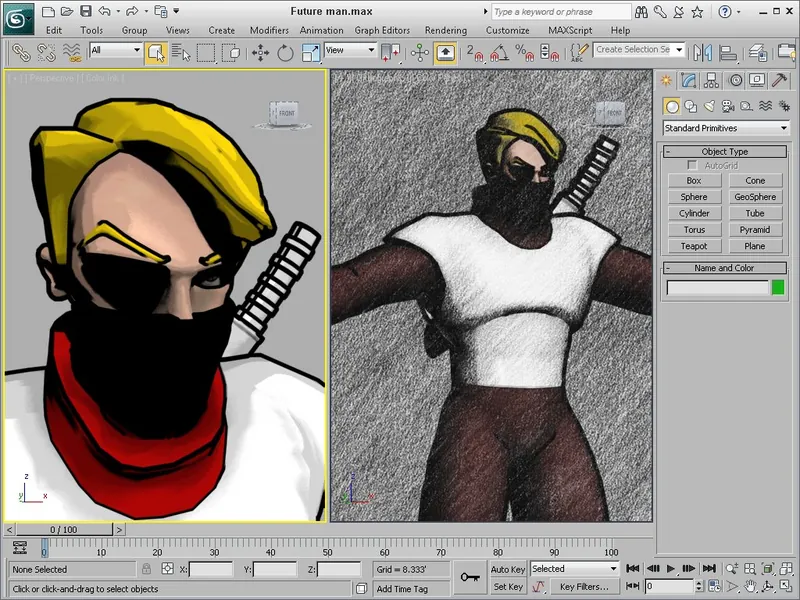Image resolution: width=800 pixels, height=600 pixels.
Task: Click frame 50 on the track bar
Action: (328, 548)
